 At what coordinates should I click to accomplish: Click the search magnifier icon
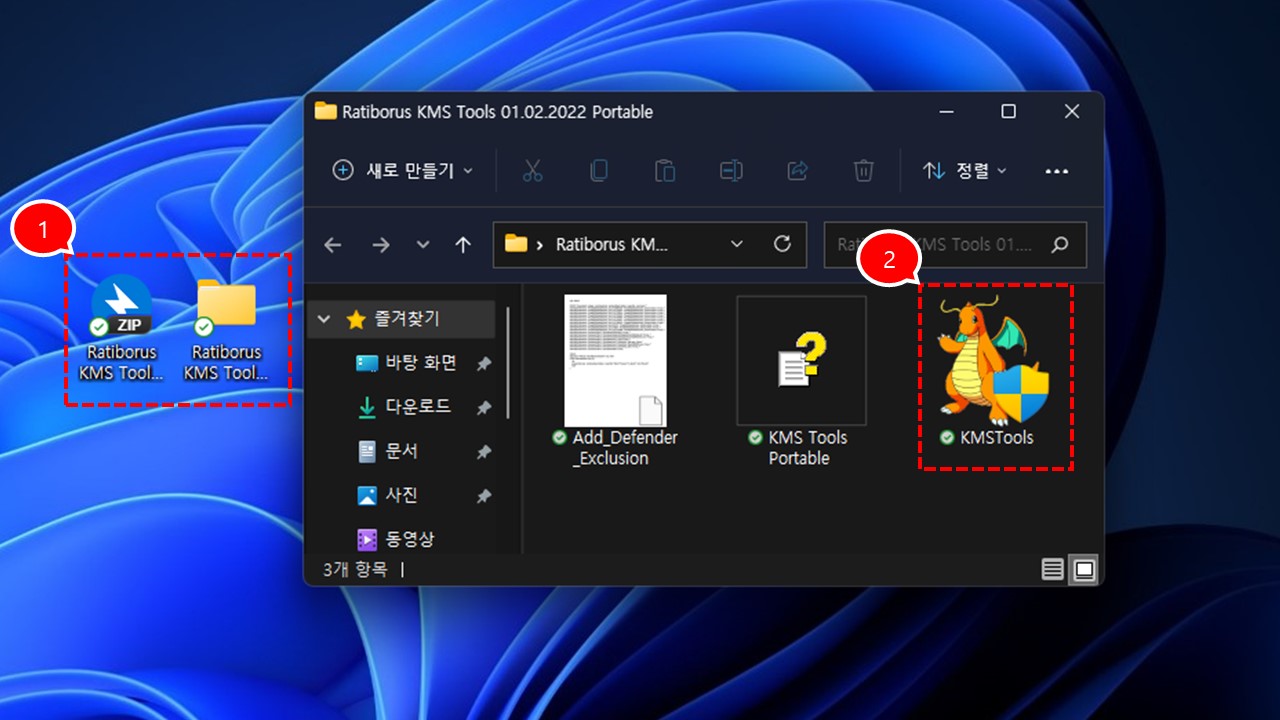[1060, 244]
